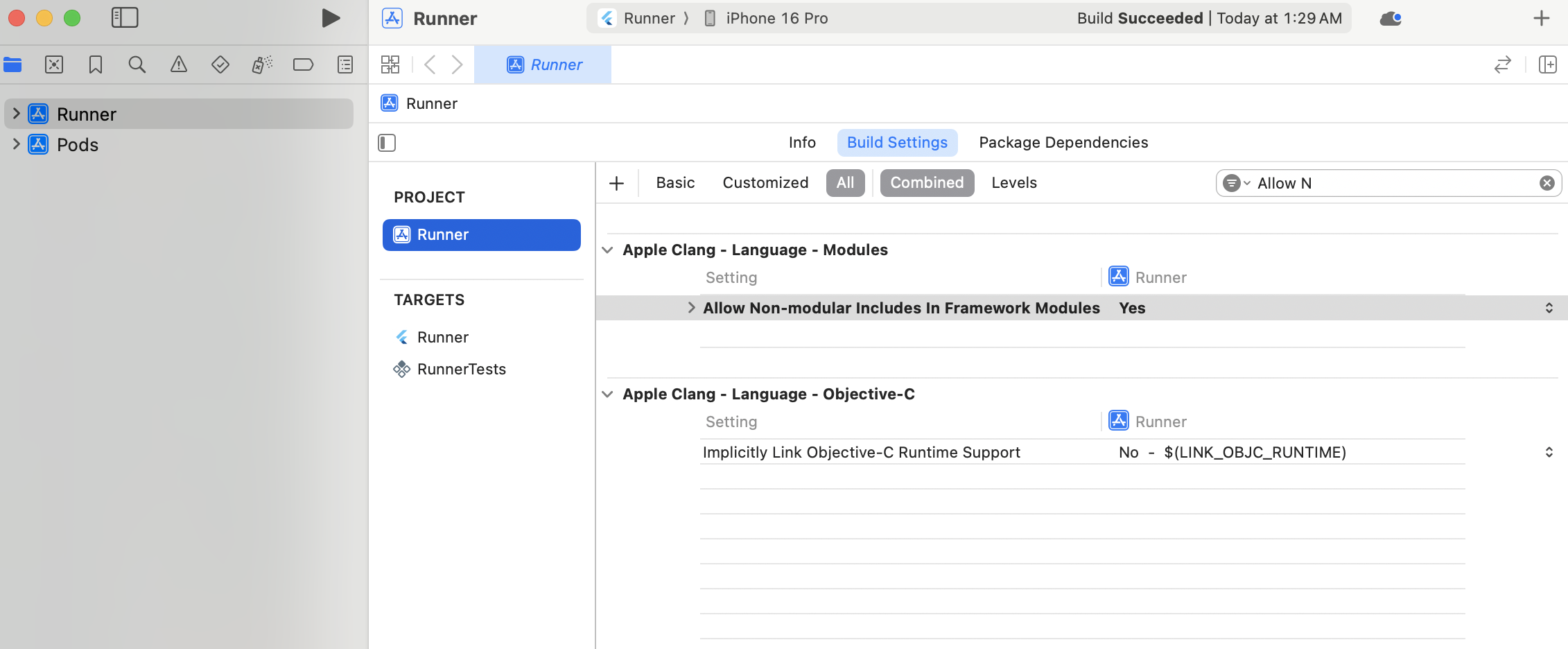Select Pods in the project navigator

point(78,144)
